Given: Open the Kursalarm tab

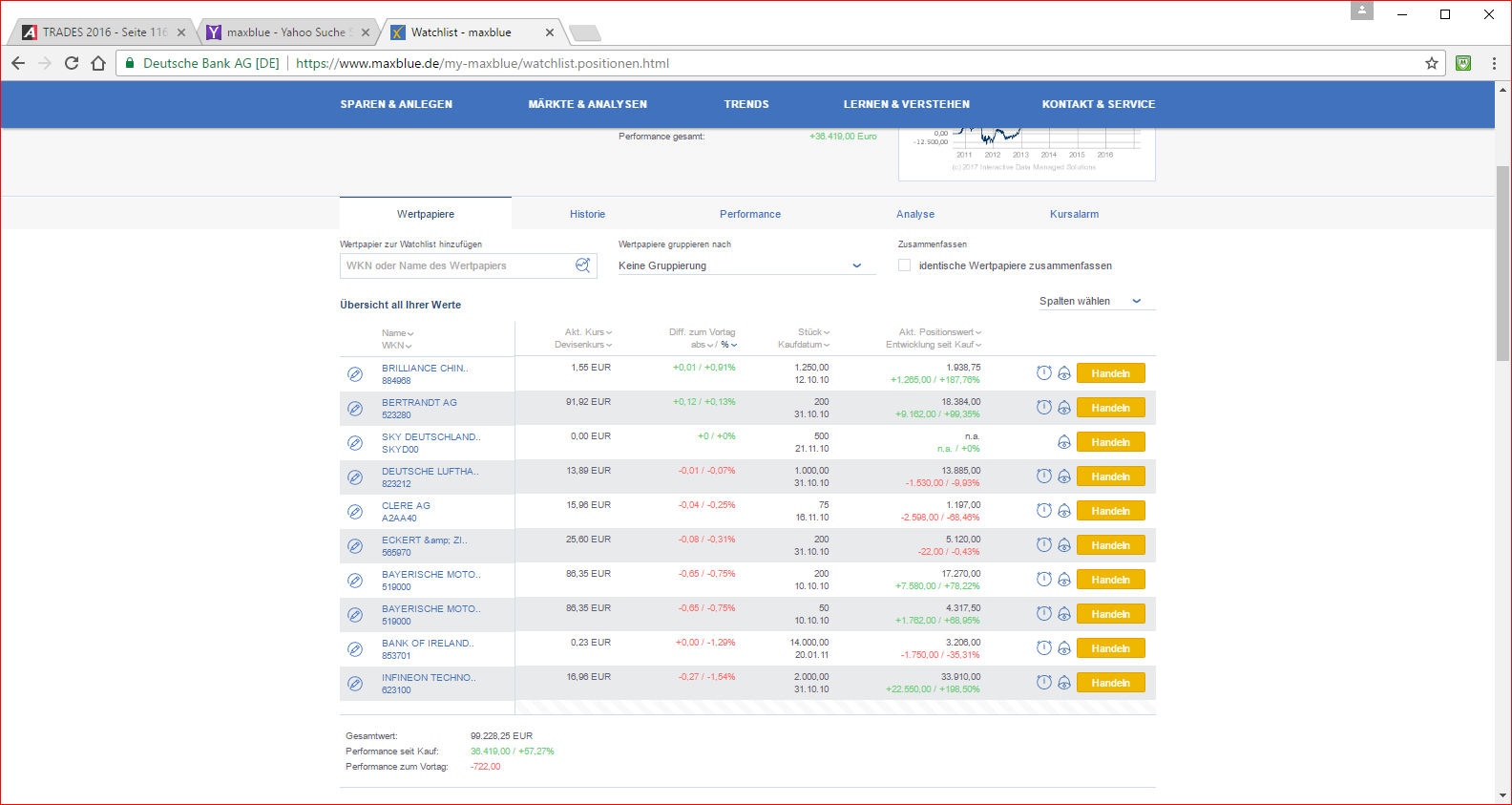Looking at the screenshot, I should (1074, 214).
